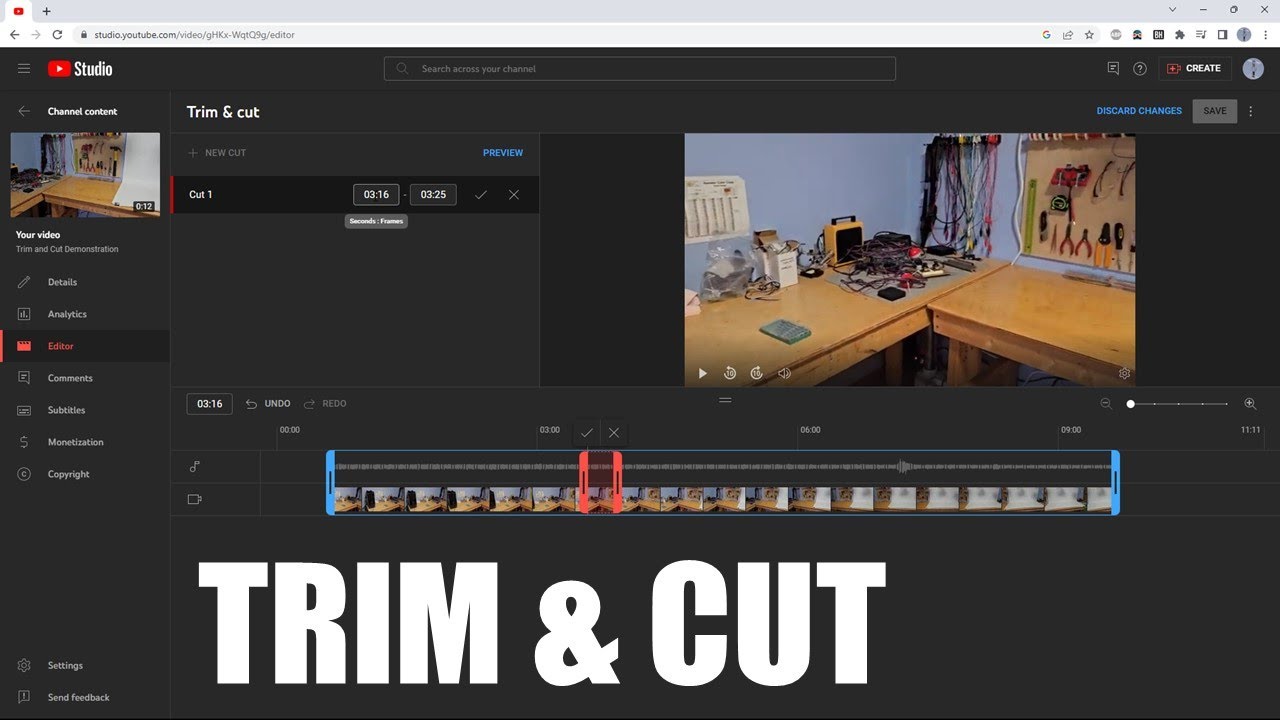Edit cut end time 03:25 field

coord(433,194)
